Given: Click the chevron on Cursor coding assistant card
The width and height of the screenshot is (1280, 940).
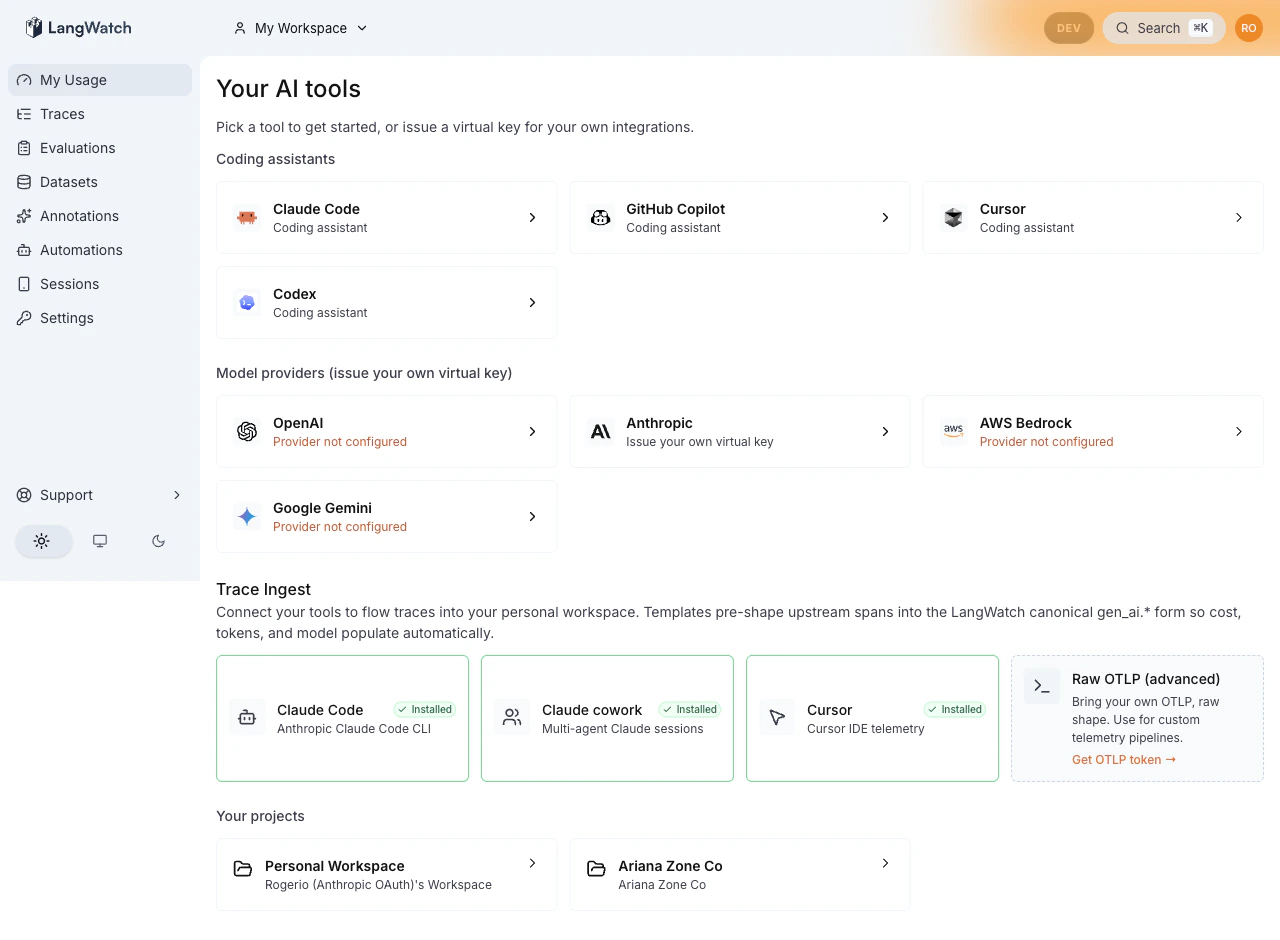Looking at the screenshot, I should pos(1238,217).
